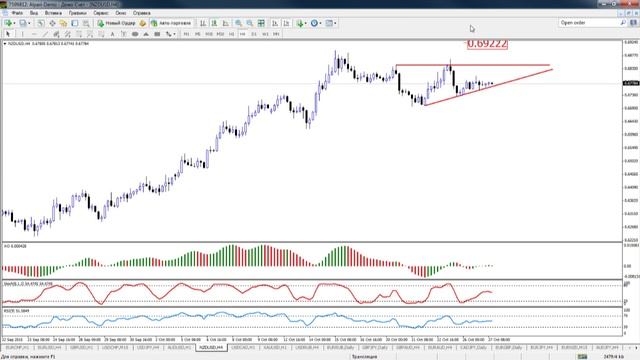
Task: Select the M5 timeframe button
Action: 198,34
